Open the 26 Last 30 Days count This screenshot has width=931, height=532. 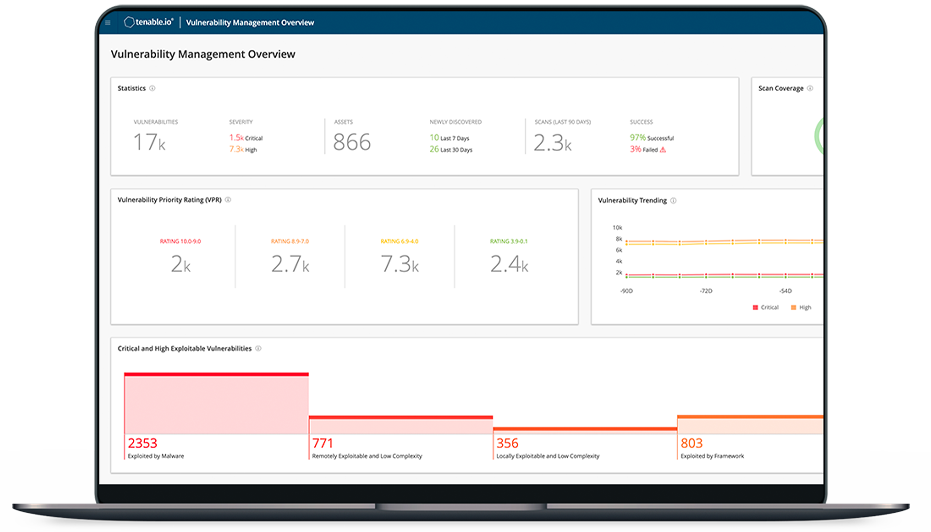point(451,150)
